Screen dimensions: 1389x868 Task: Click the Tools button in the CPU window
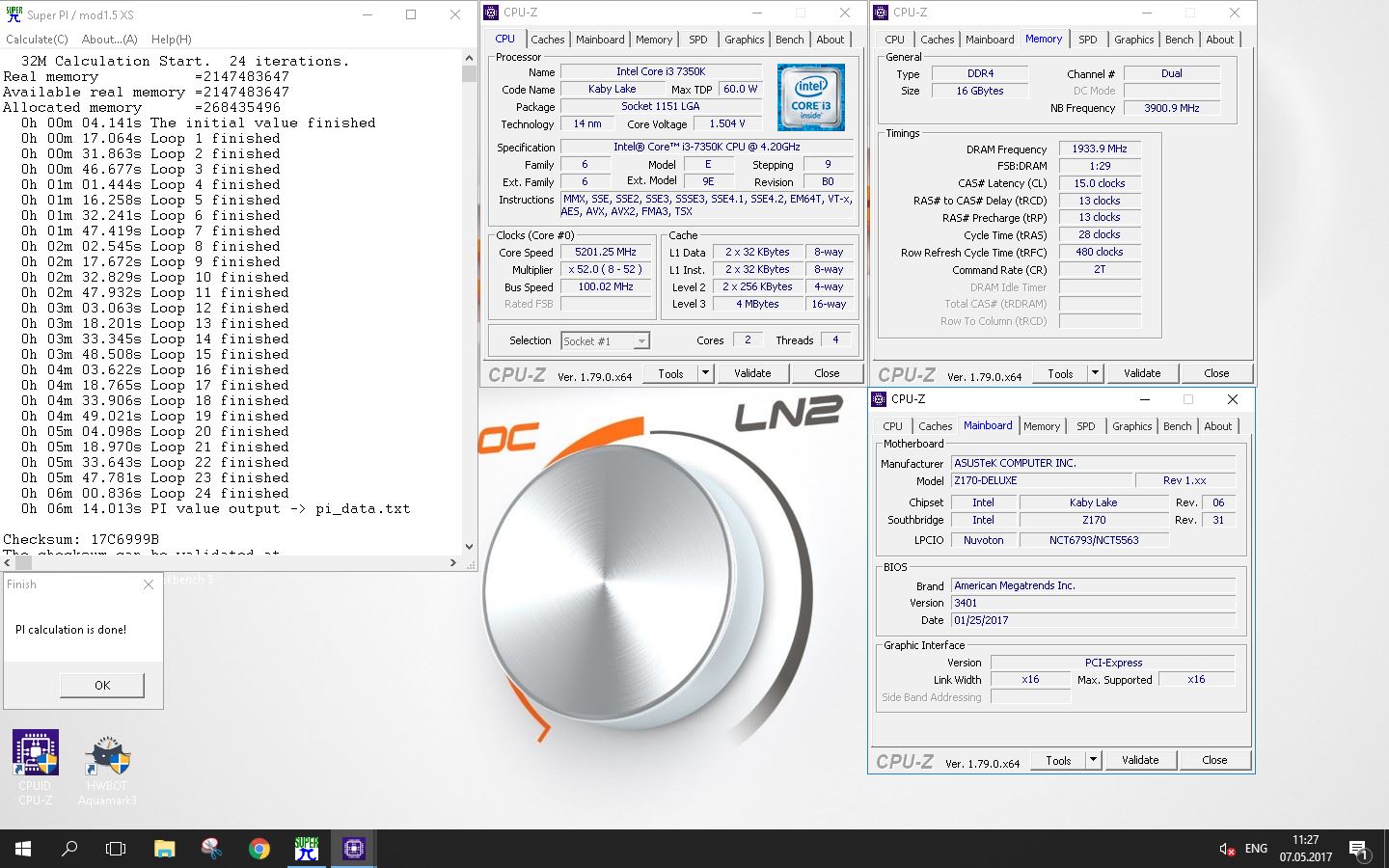(670, 373)
